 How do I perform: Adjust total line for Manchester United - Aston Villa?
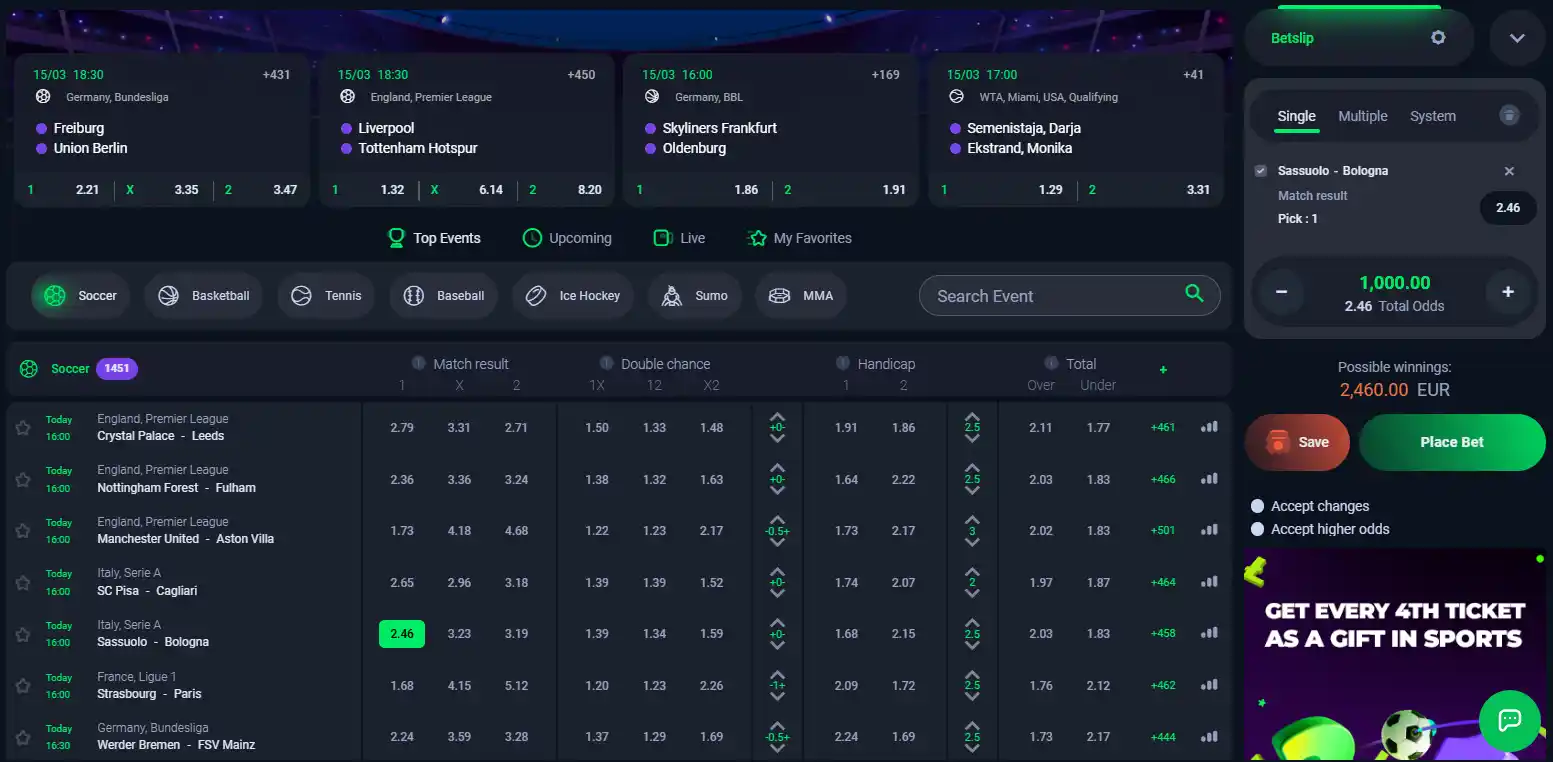tap(972, 531)
